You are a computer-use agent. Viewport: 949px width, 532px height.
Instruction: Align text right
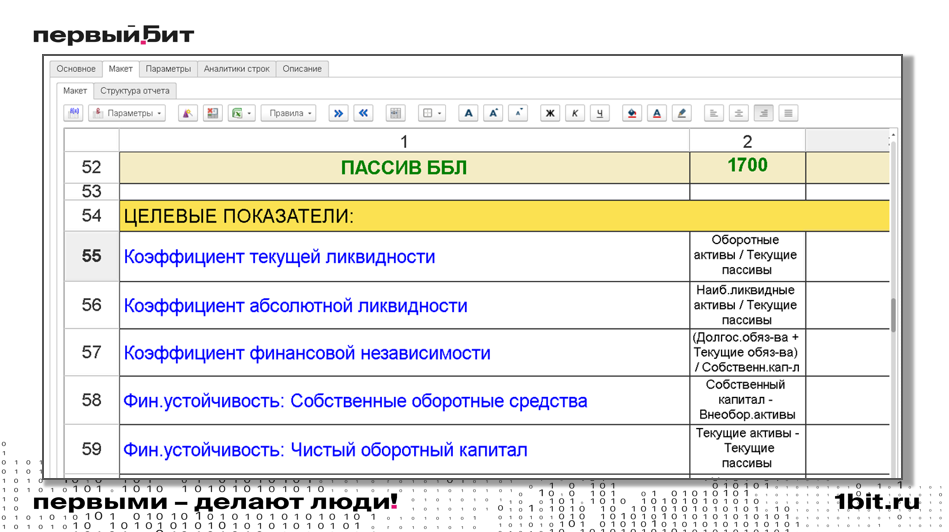(x=763, y=113)
